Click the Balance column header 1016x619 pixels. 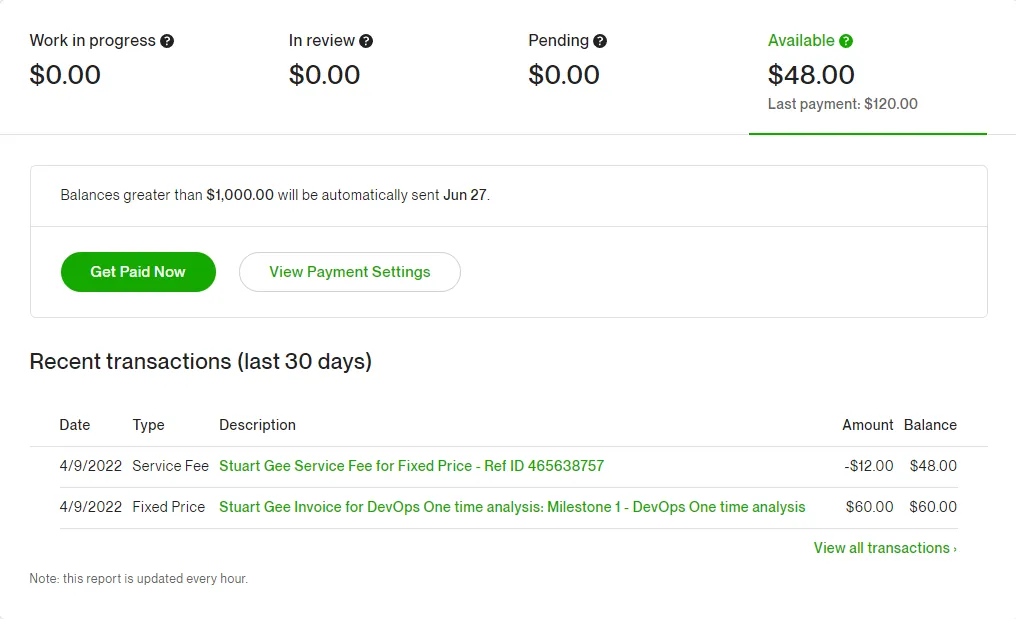(930, 425)
